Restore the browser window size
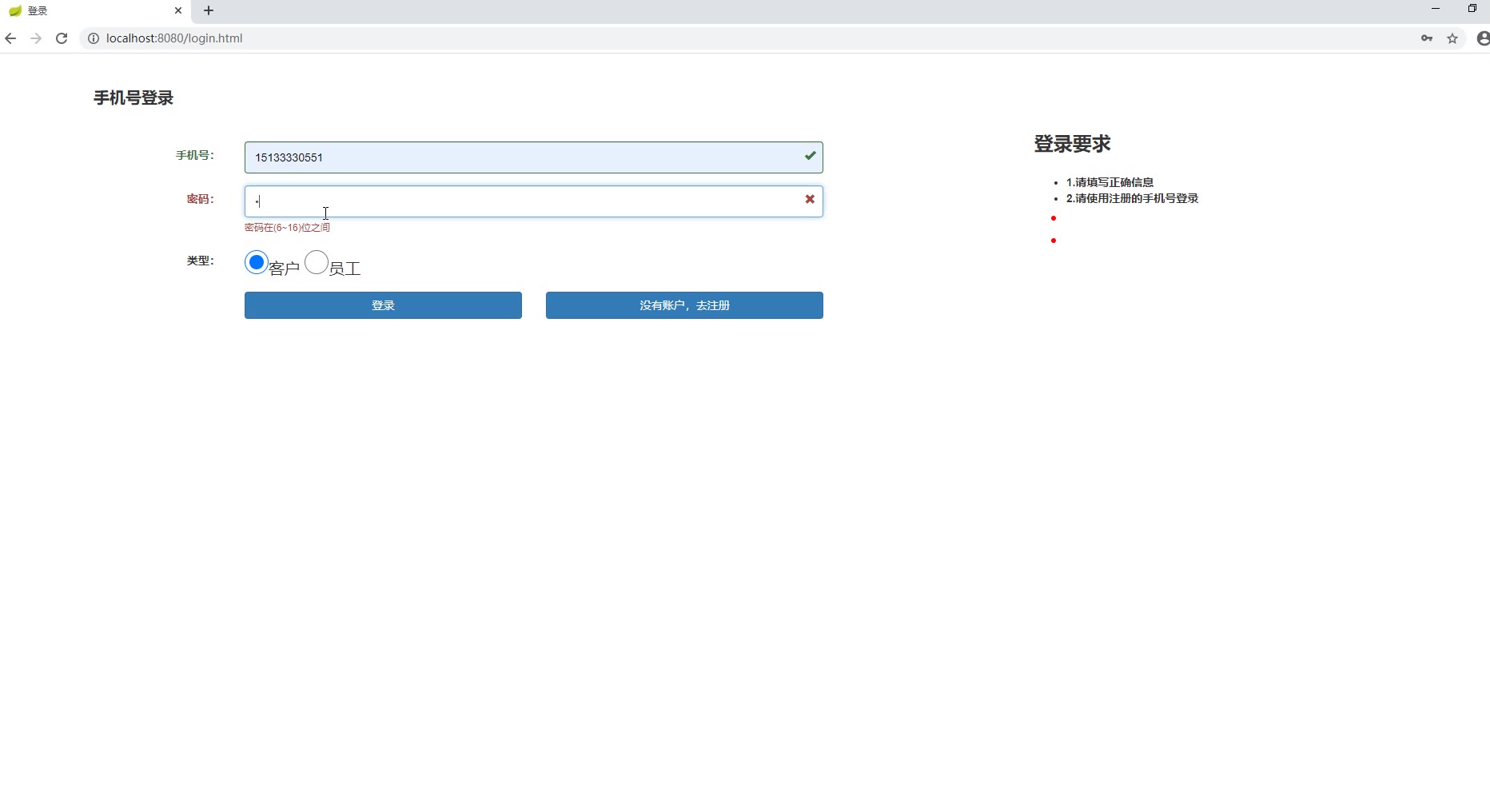 [x=1472, y=9]
